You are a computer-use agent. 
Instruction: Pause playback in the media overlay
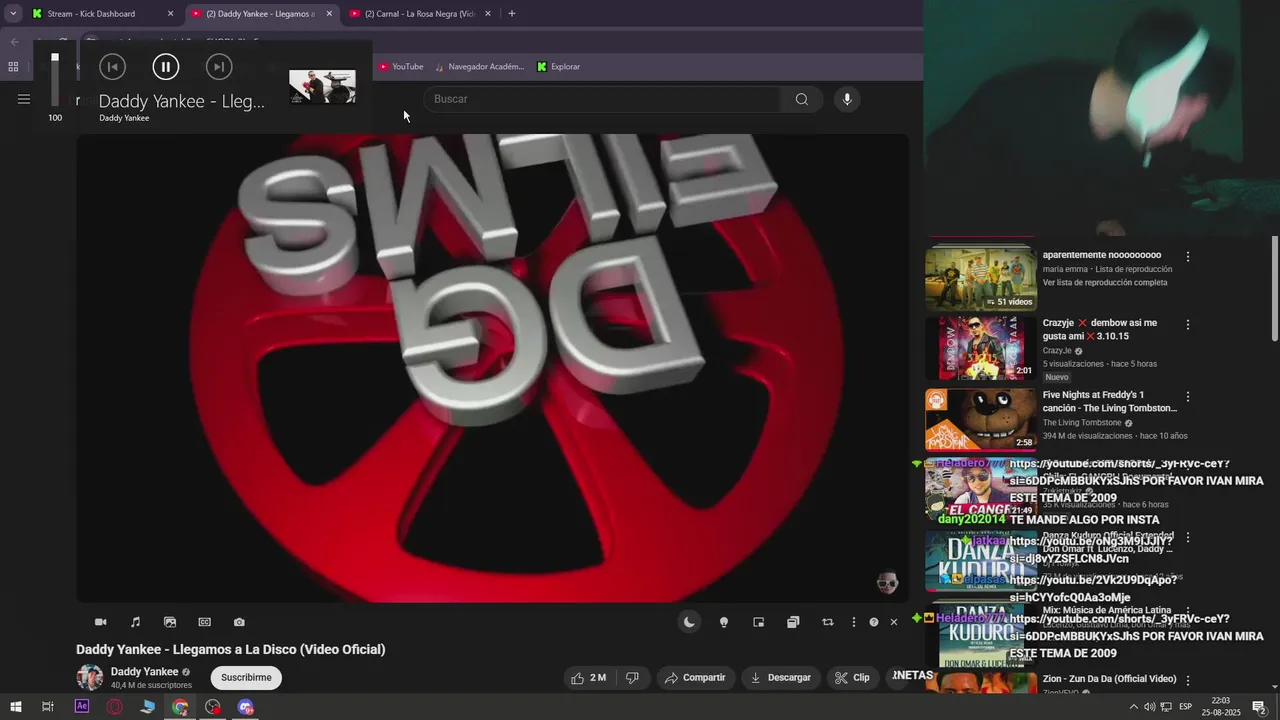pyautogui.click(x=166, y=67)
